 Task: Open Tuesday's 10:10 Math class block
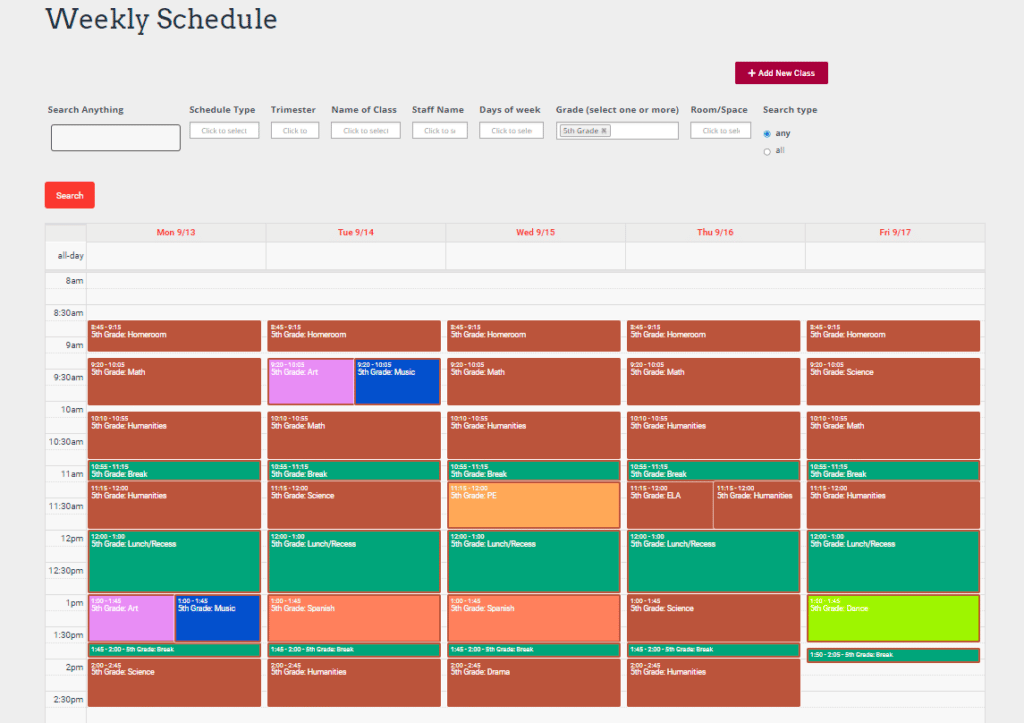[x=354, y=435]
